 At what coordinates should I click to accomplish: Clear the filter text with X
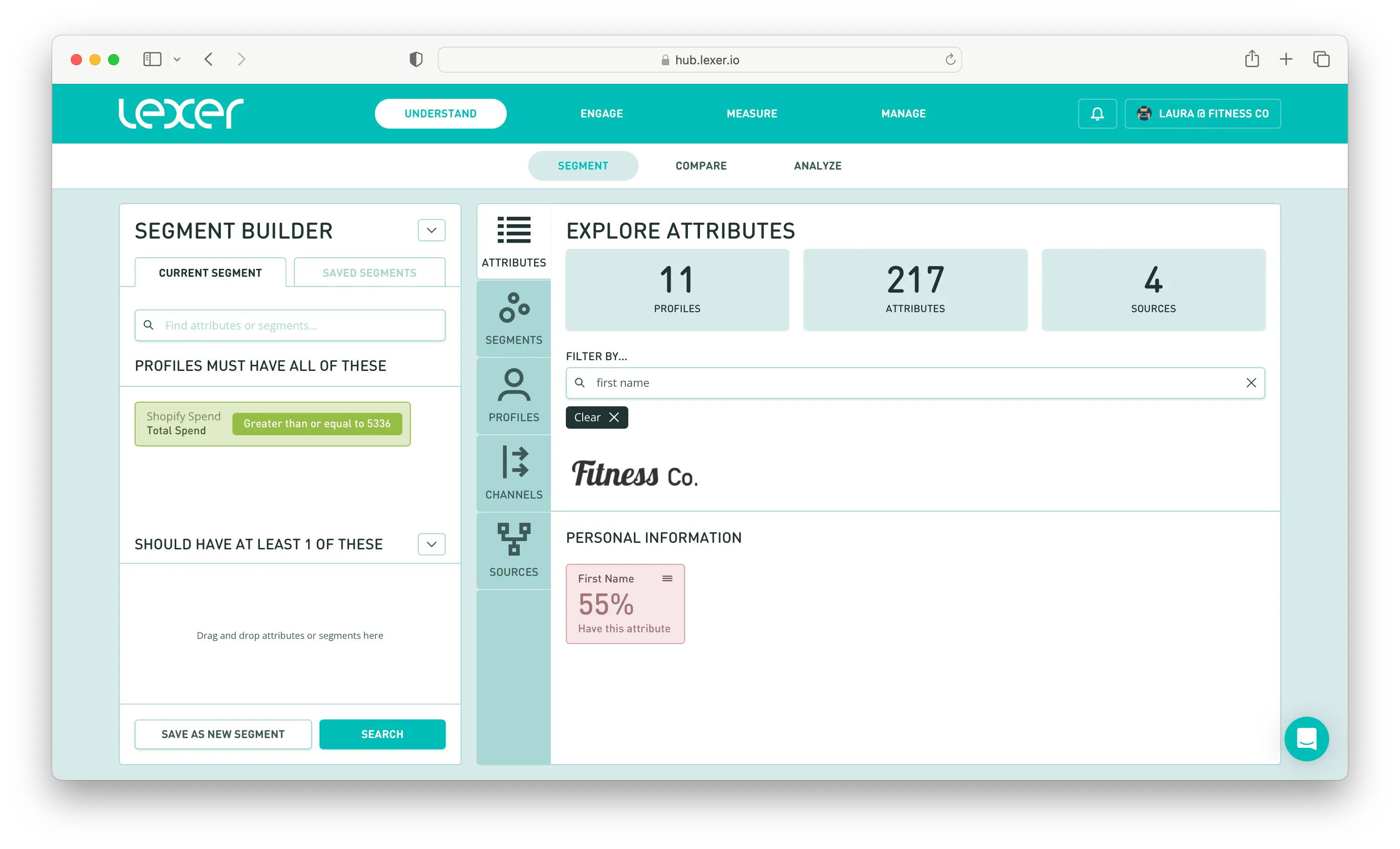click(1250, 383)
